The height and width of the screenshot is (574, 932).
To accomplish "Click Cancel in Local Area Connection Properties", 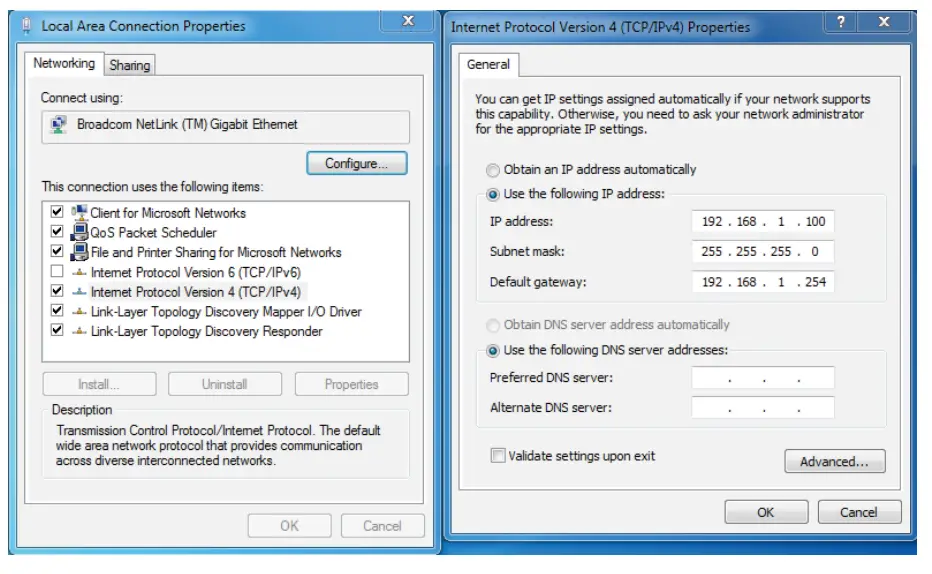I will pyautogui.click(x=383, y=526).
